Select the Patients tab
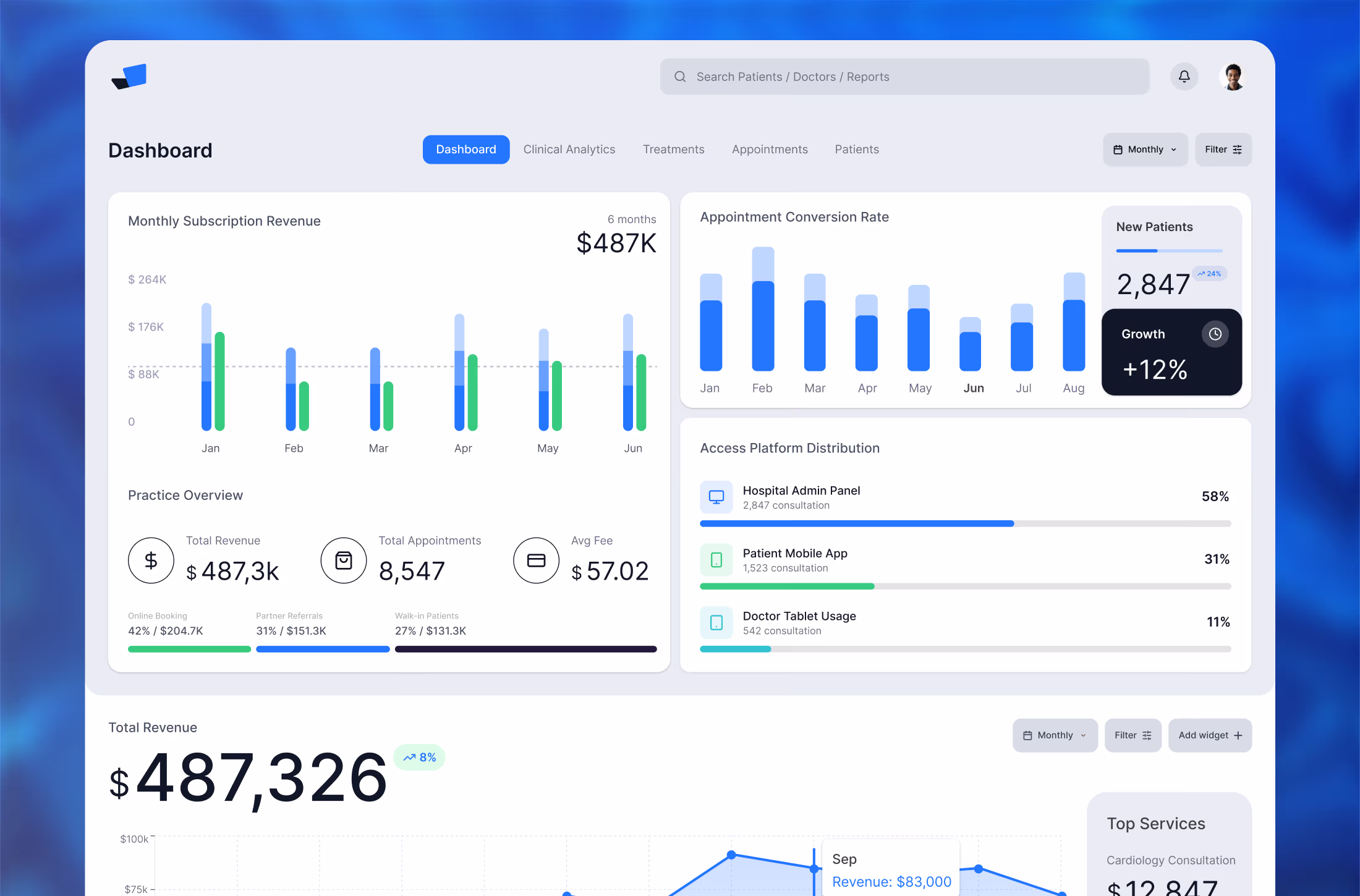Screen dimensions: 1360x896 tap(856, 149)
